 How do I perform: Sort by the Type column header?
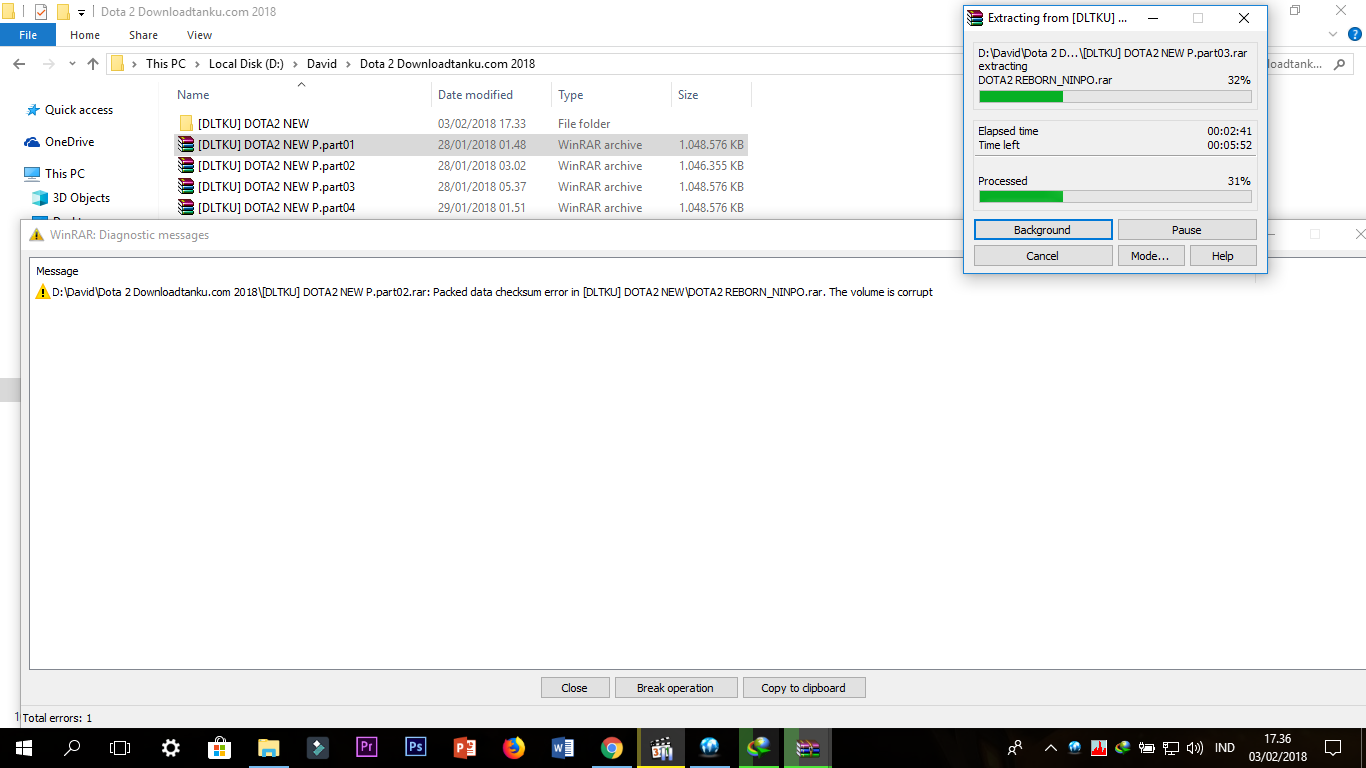tap(611, 95)
